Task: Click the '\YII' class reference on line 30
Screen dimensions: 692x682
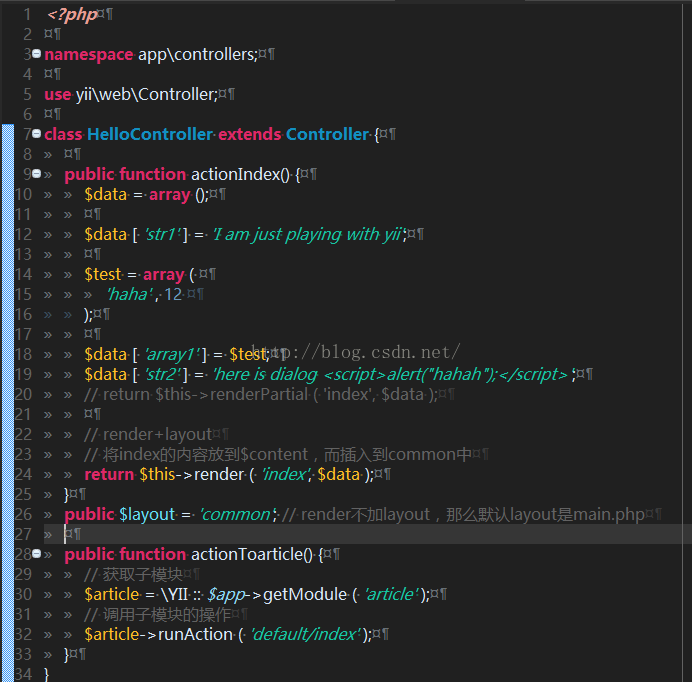Action: pyautogui.click(x=174, y=595)
